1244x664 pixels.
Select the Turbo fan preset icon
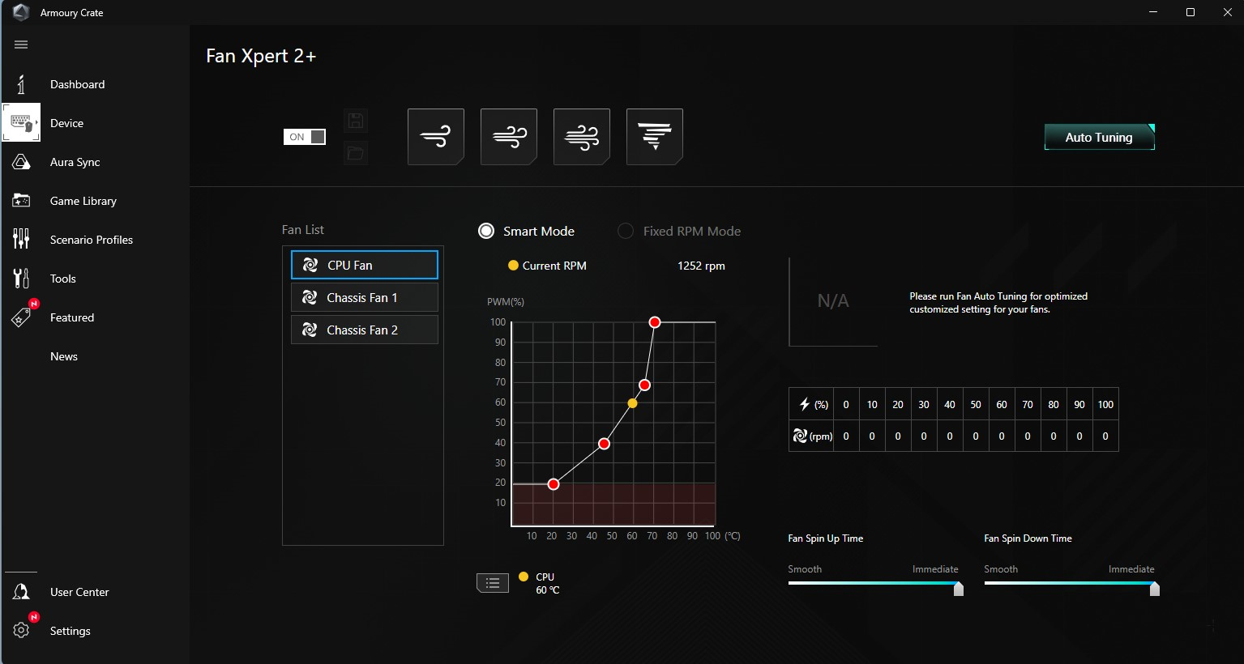click(582, 137)
